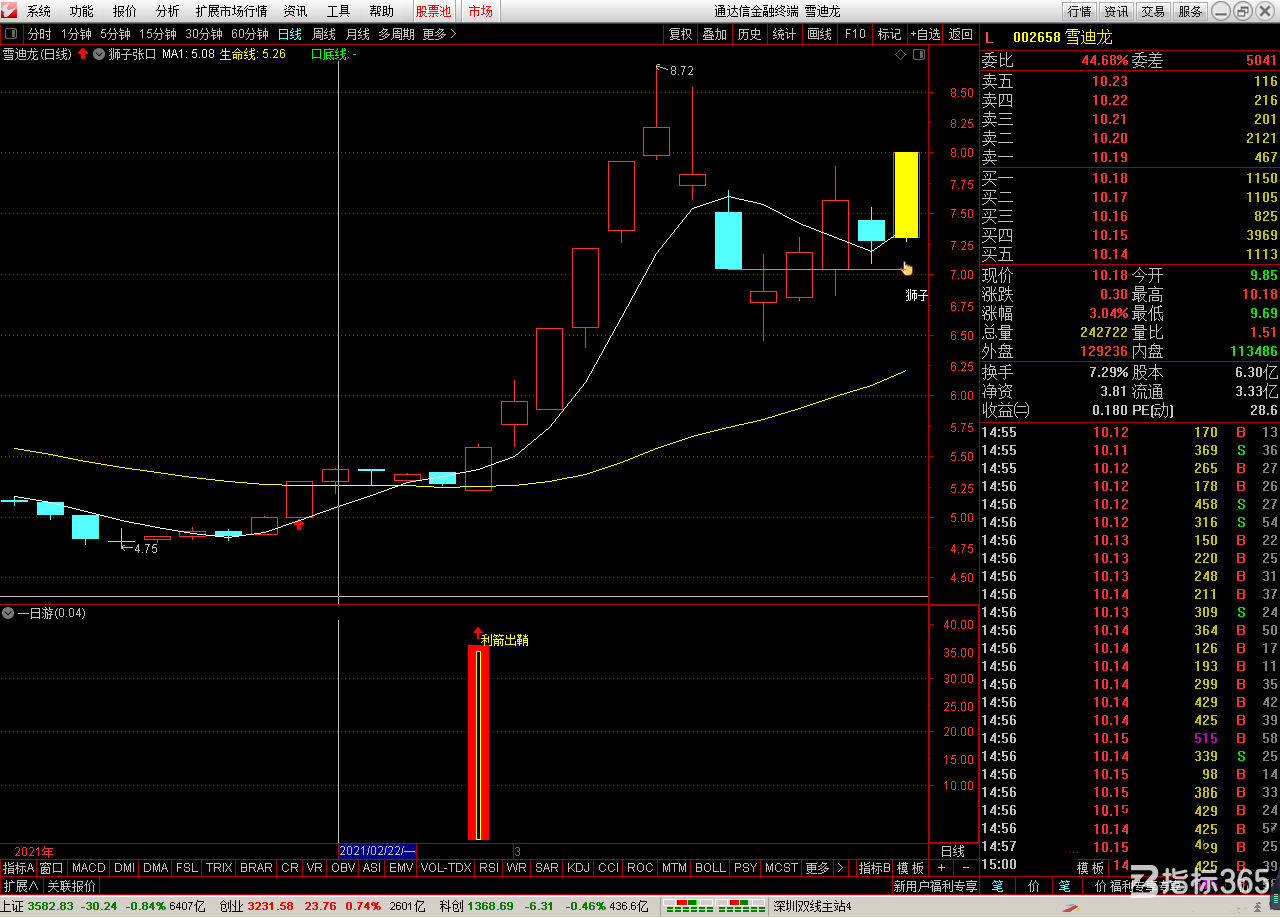Click the red arrow marker under early candles
Image resolution: width=1280 pixels, height=918 pixels.
(x=298, y=523)
